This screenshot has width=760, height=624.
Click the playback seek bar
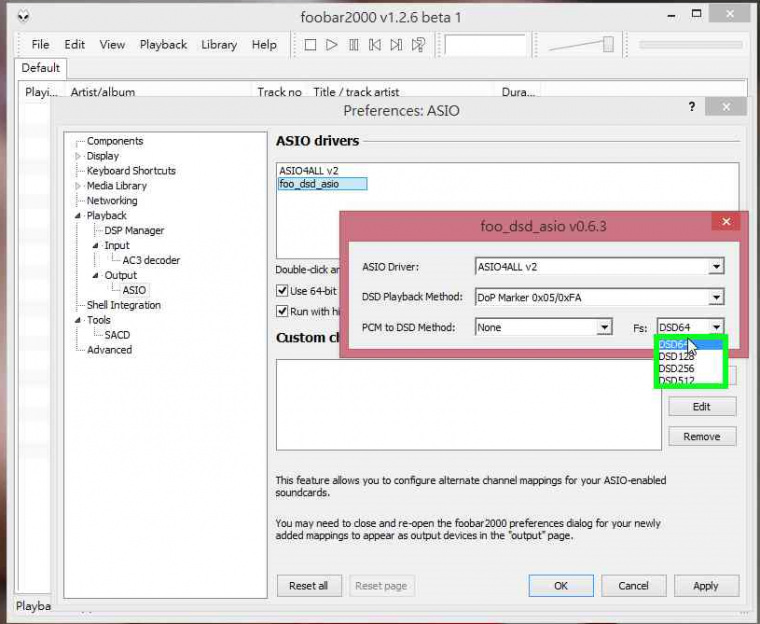pyautogui.click(x=690, y=45)
